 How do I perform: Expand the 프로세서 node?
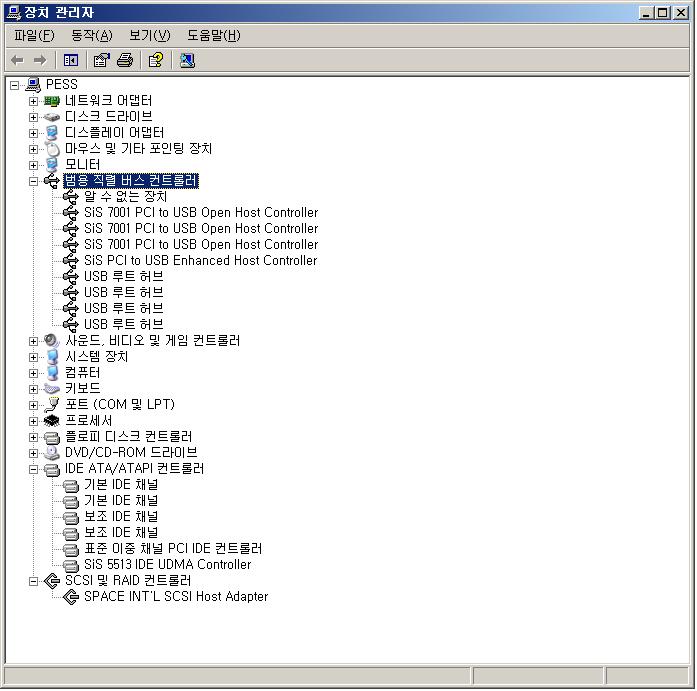[x=33, y=421]
